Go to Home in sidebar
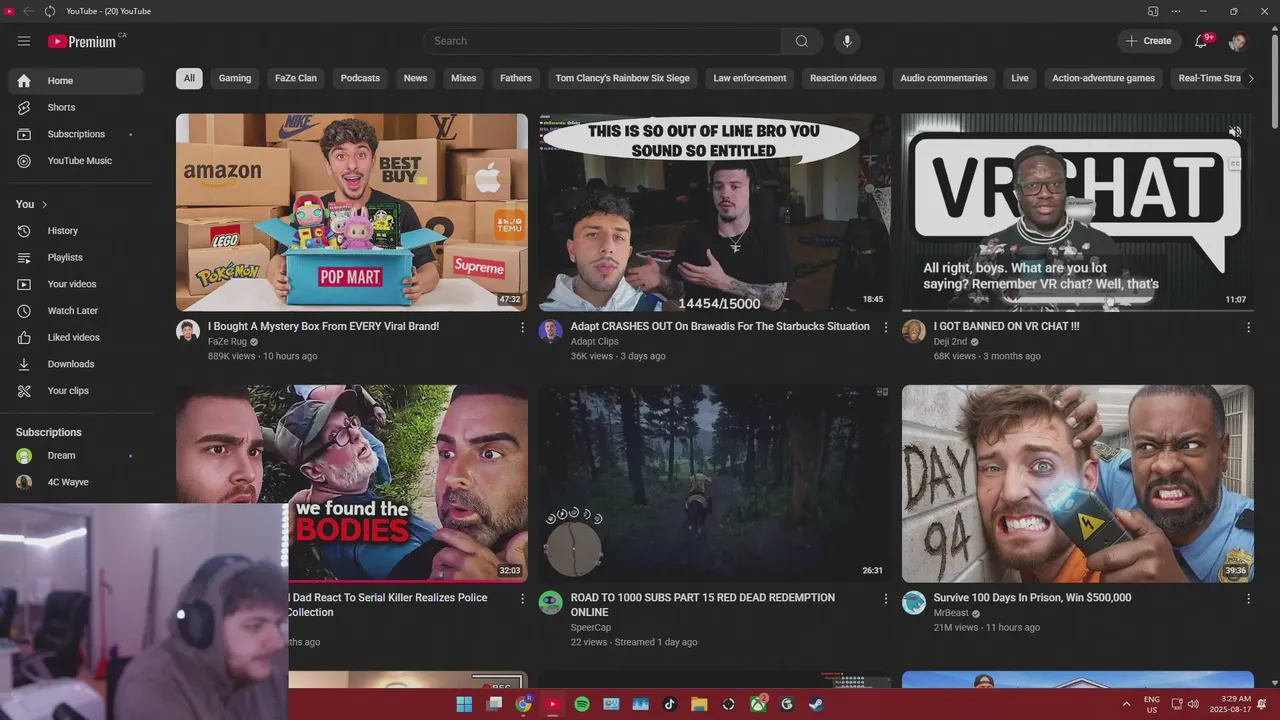This screenshot has height=720, width=1280. tap(76, 81)
